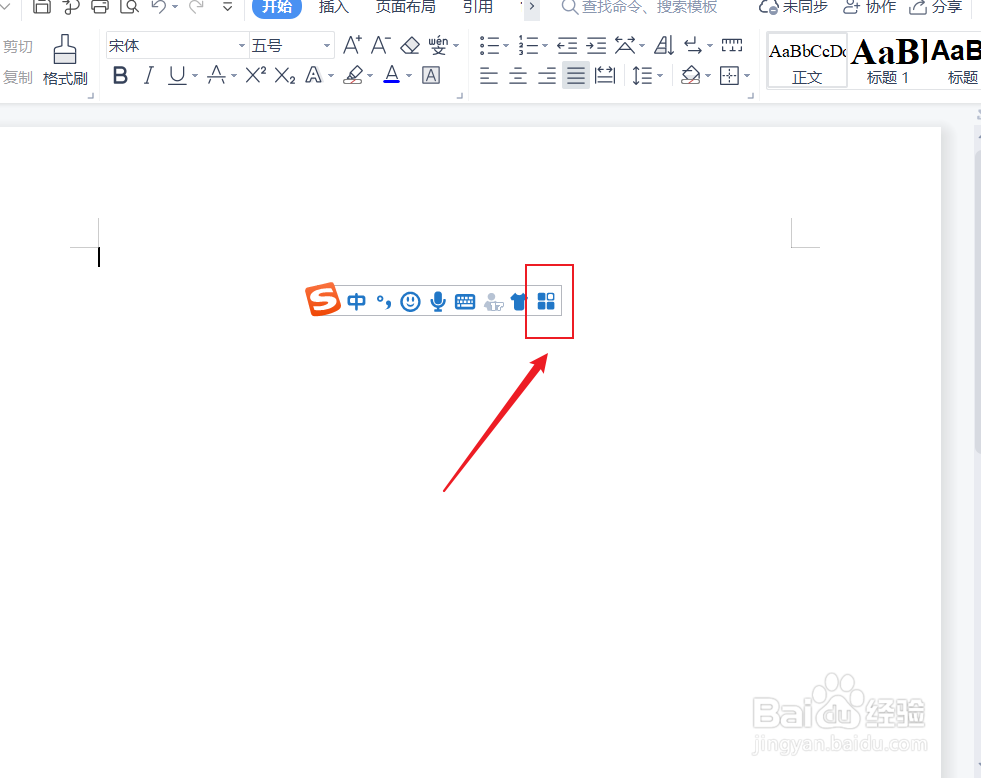Click the Redo arrow icon
This screenshot has width=981, height=778.
click(196, 6)
